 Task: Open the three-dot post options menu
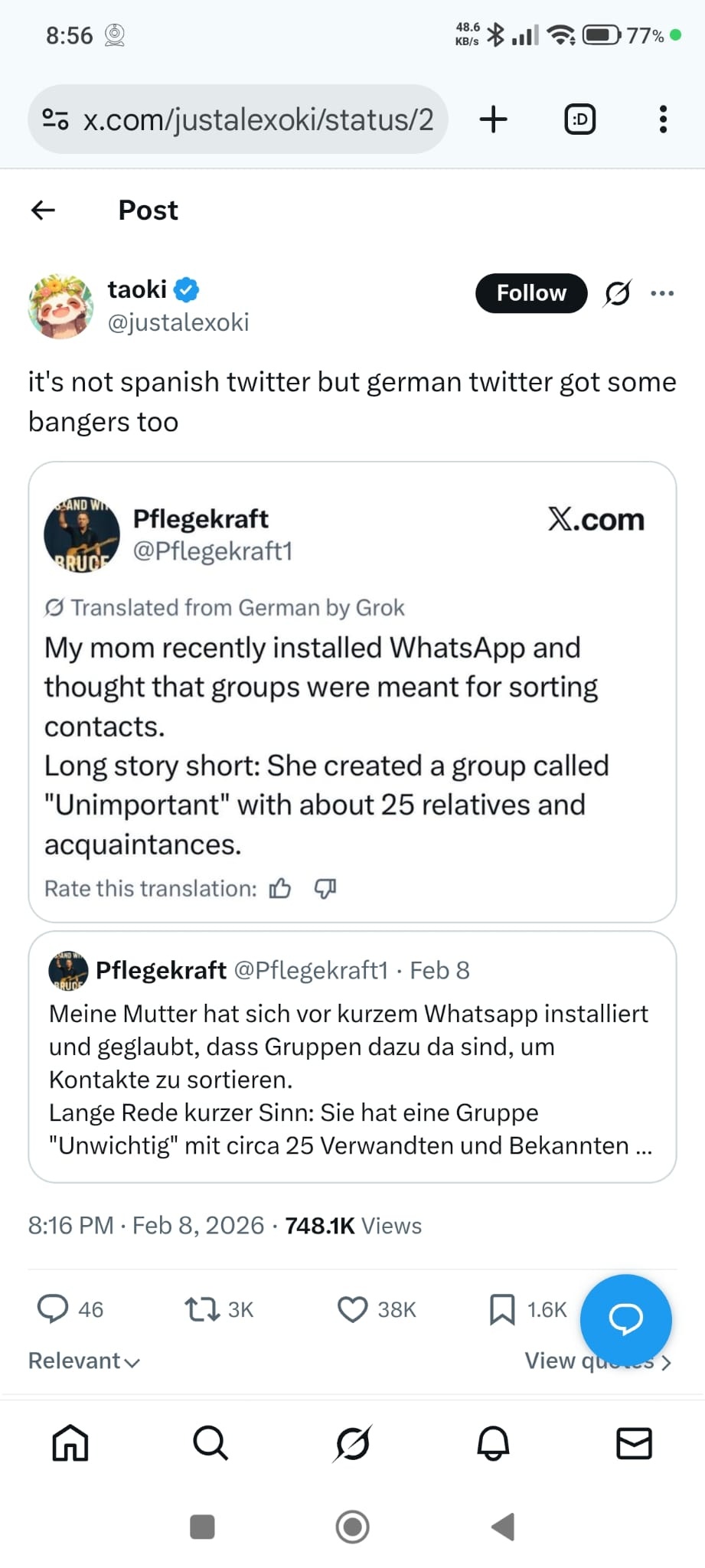click(x=662, y=293)
